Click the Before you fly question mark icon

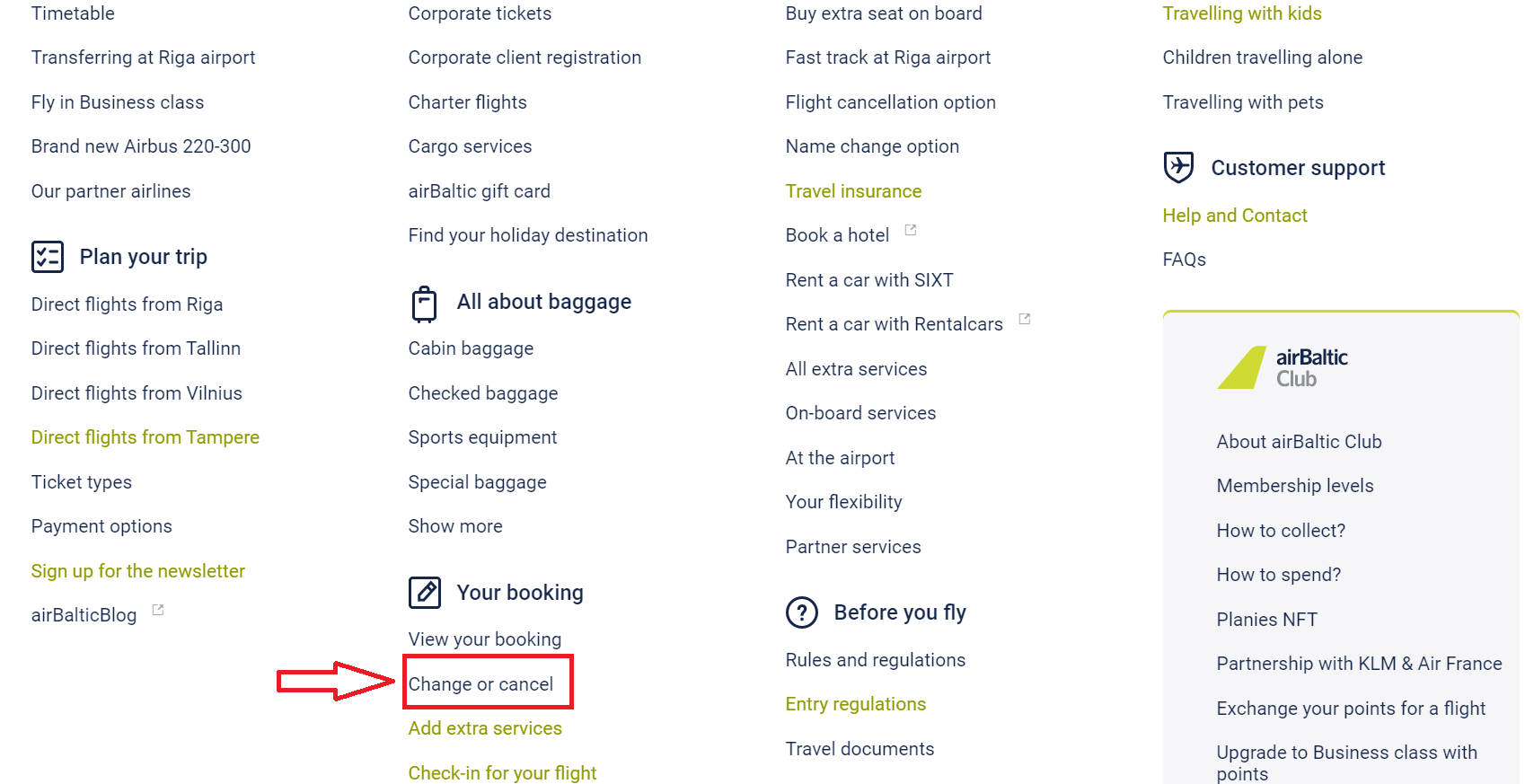point(802,612)
